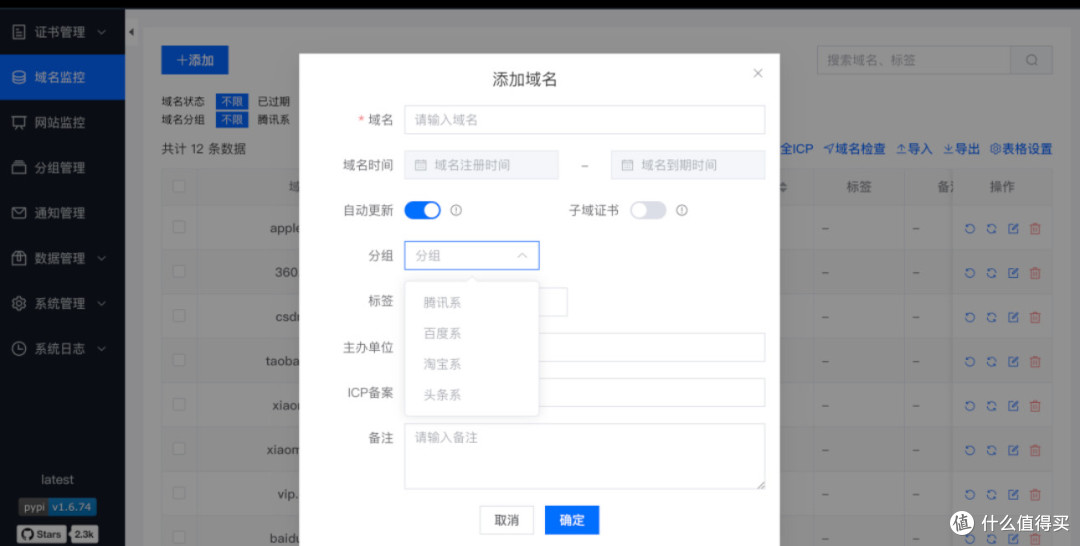Click the edit icon in xiaor row
The image size is (1080, 546).
[1013, 406]
